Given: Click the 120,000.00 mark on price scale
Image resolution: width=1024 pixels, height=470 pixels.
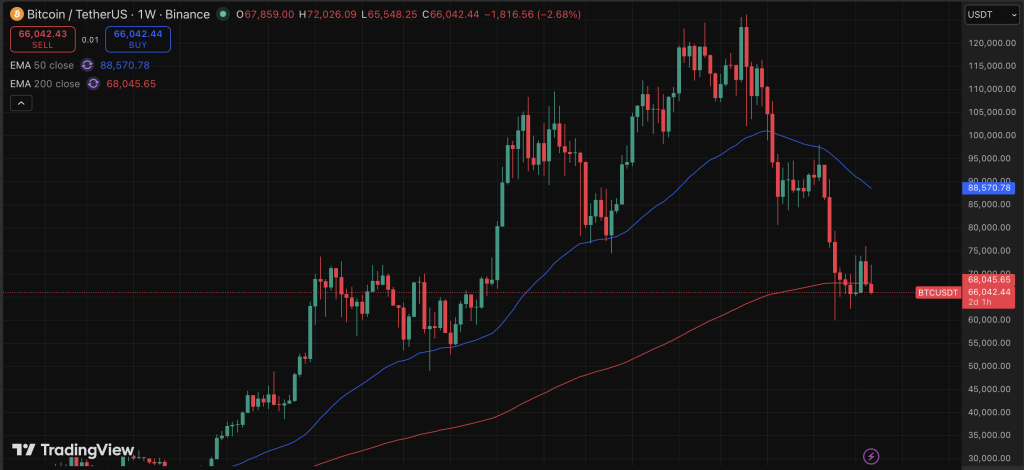Looking at the screenshot, I should pos(994,43).
